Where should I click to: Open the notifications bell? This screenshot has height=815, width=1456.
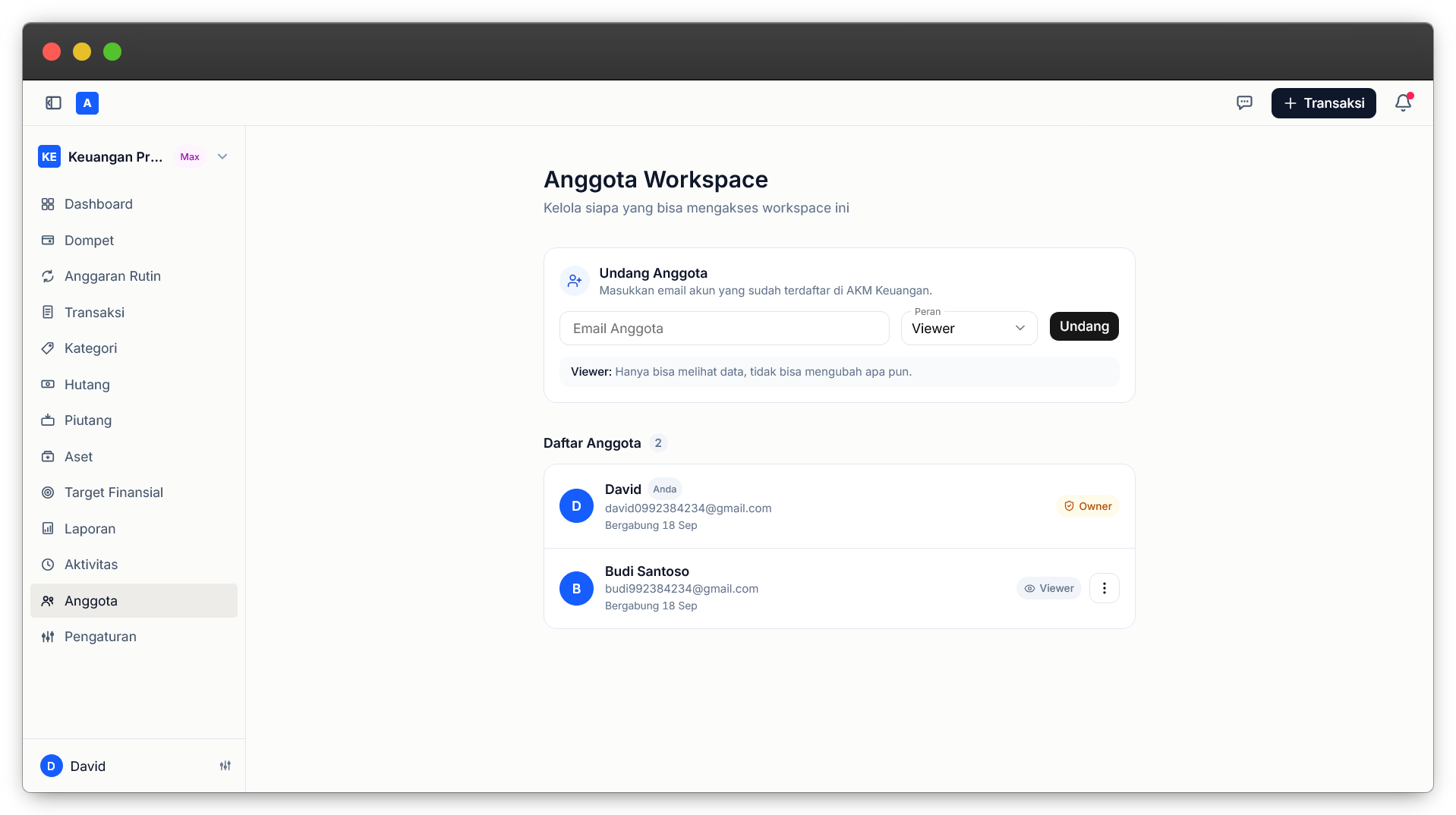[1403, 103]
